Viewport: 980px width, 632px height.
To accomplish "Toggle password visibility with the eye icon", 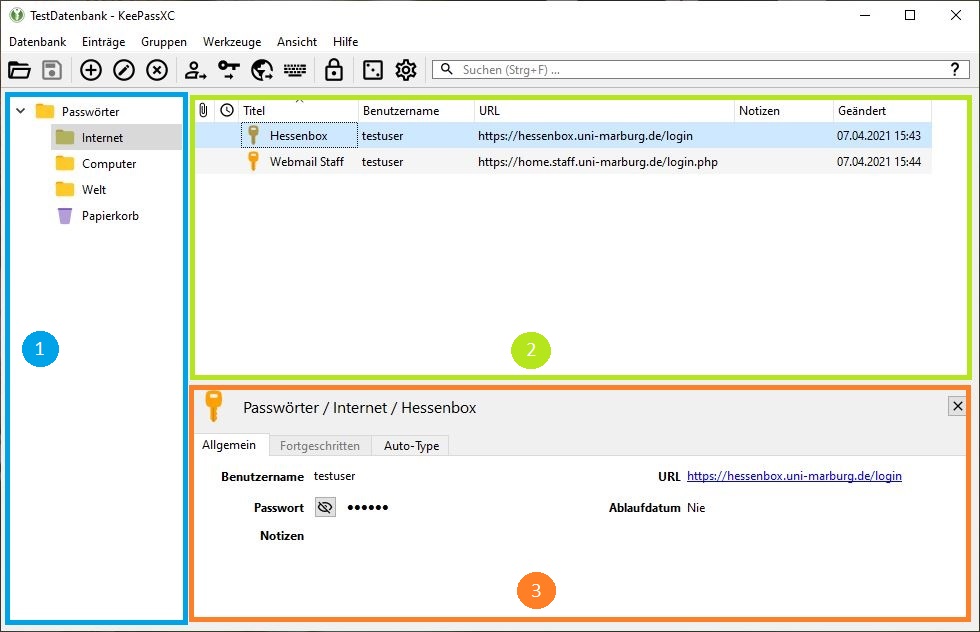I will [x=325, y=507].
